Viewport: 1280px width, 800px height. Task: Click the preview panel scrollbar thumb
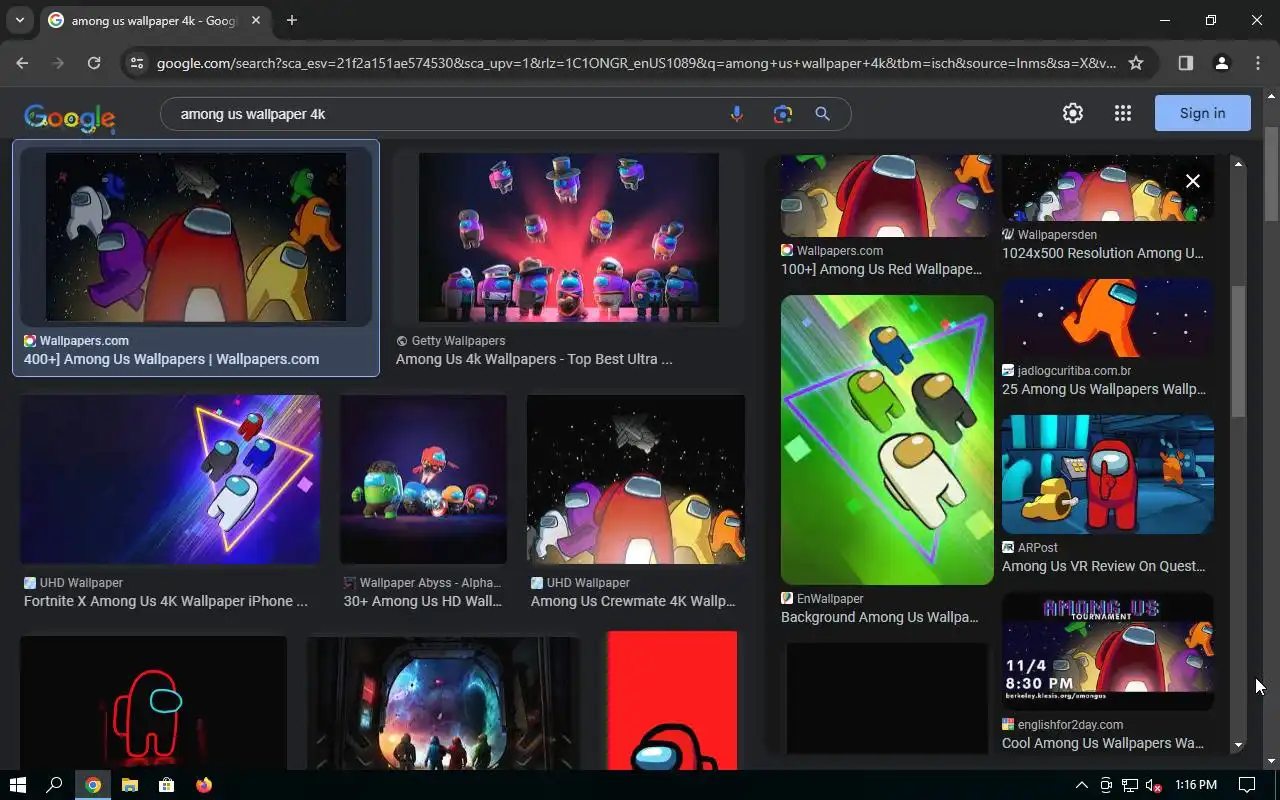1238,351
